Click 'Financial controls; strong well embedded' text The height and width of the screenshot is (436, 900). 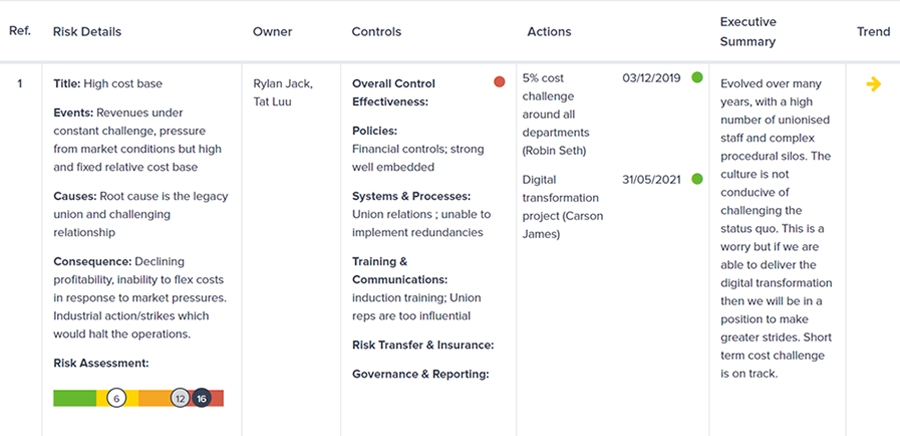418,158
